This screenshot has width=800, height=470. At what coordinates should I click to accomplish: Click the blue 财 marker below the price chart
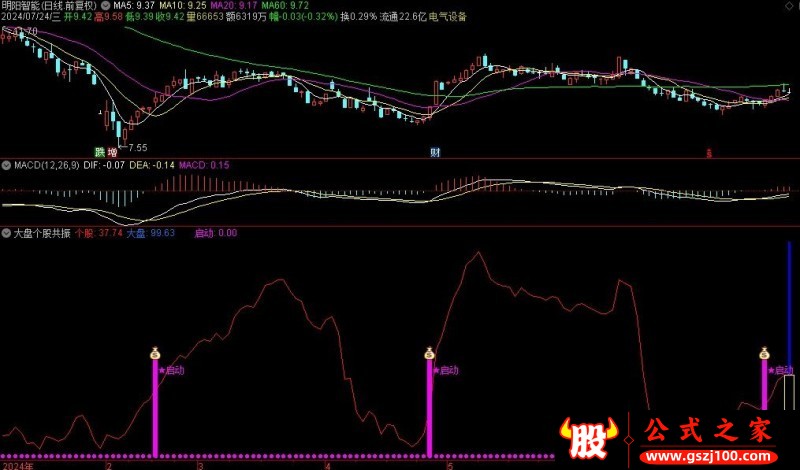(x=435, y=152)
